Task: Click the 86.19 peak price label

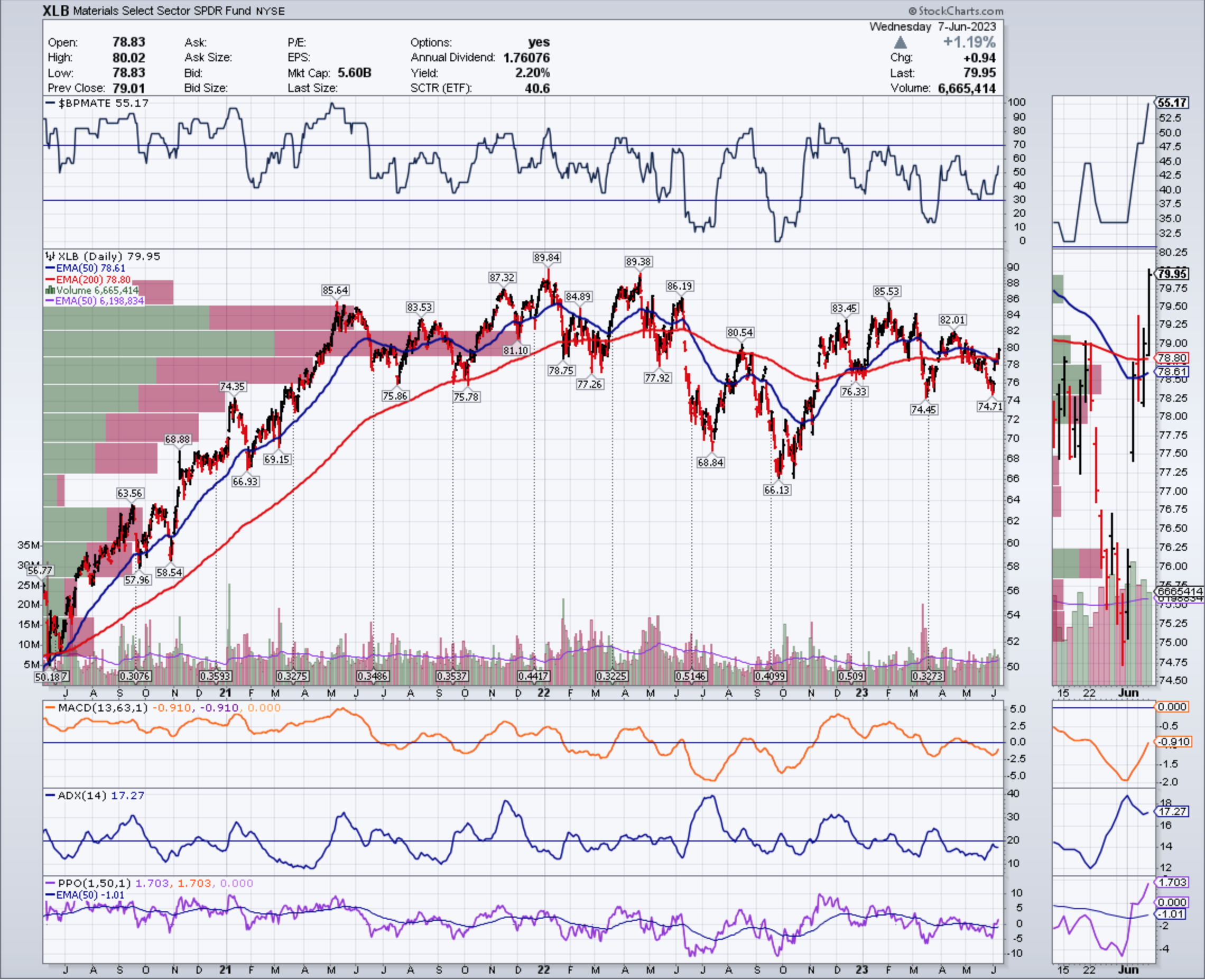Action: click(x=680, y=285)
